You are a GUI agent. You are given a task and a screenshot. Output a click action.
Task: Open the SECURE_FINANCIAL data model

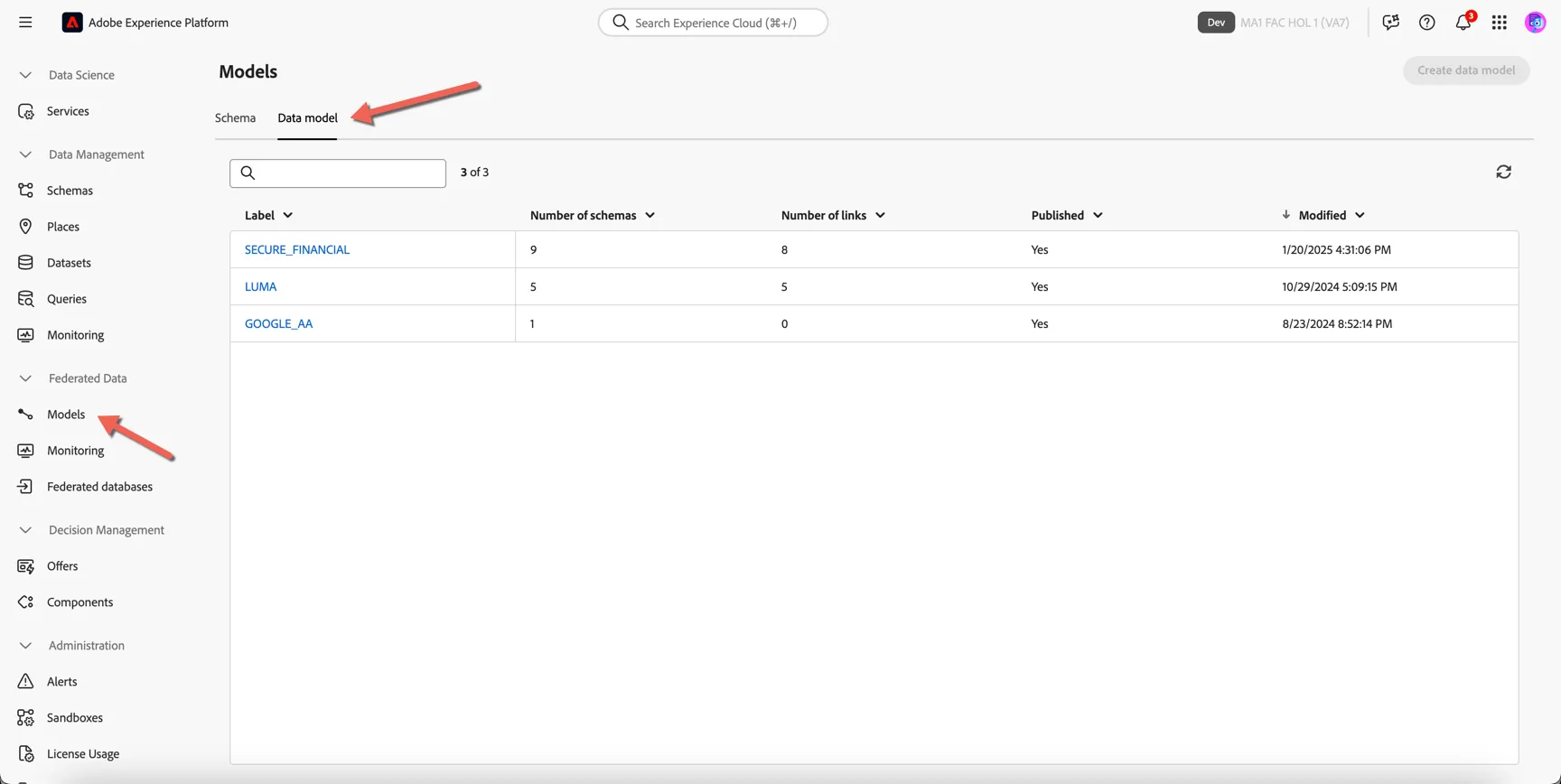pyautogui.click(x=297, y=249)
